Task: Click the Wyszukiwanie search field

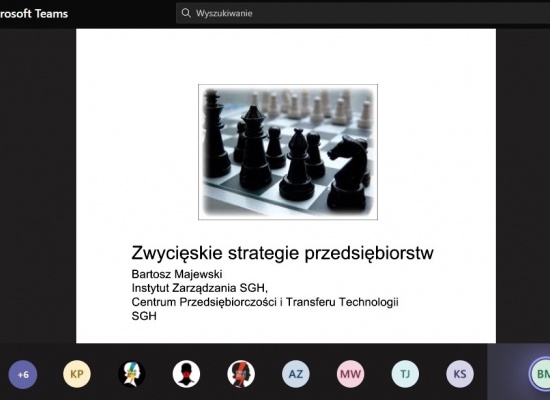Action: [363, 13]
